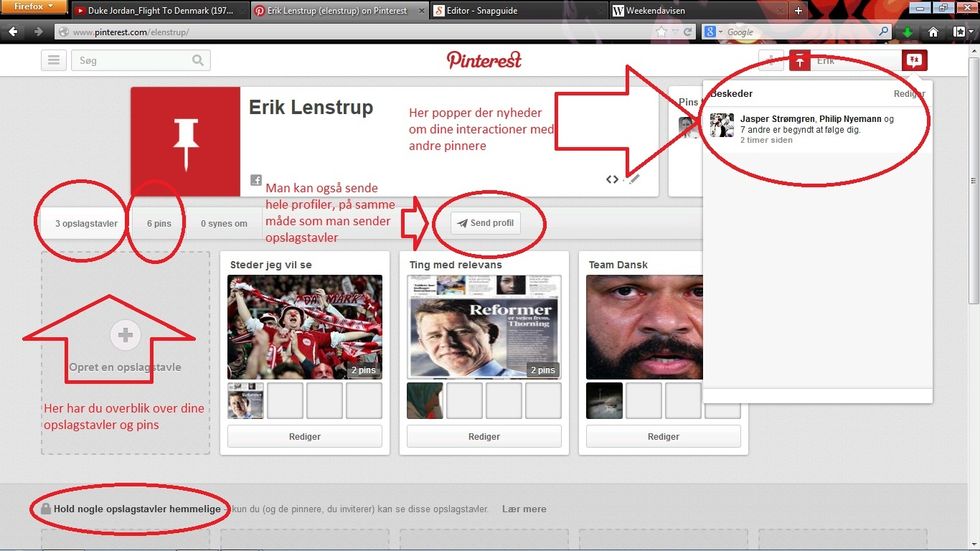Click the Lær mere link
This screenshot has width=980, height=551.
tap(524, 509)
